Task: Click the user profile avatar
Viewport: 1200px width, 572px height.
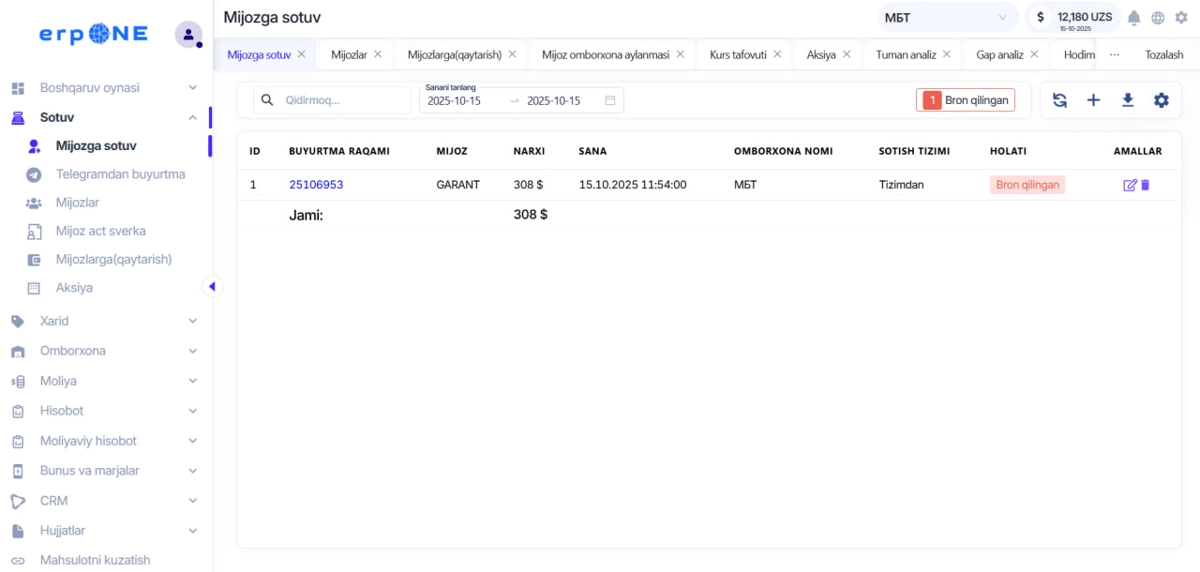Action: (188, 34)
